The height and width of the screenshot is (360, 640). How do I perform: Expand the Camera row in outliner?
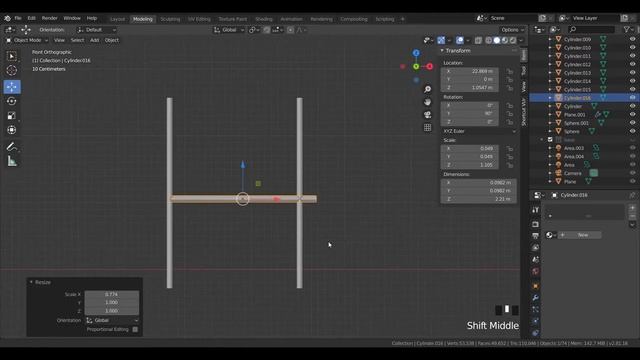[x=550, y=173]
